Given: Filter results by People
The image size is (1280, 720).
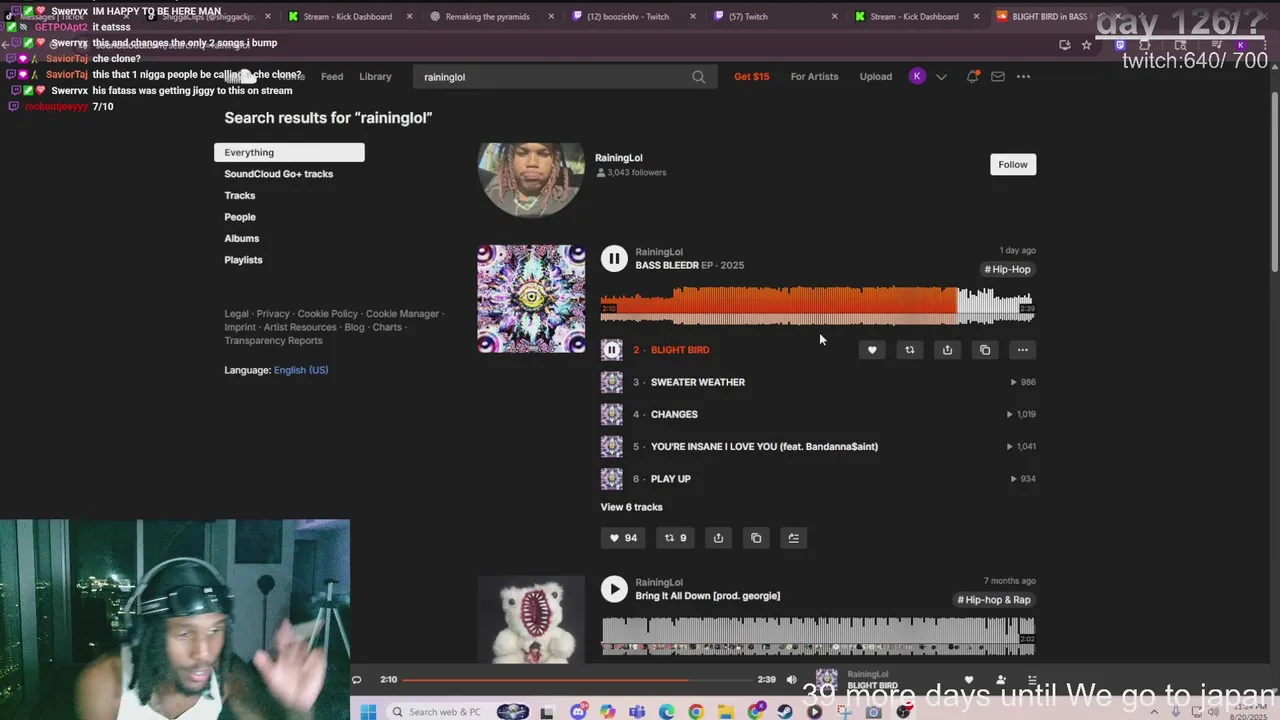Looking at the screenshot, I should [x=240, y=217].
